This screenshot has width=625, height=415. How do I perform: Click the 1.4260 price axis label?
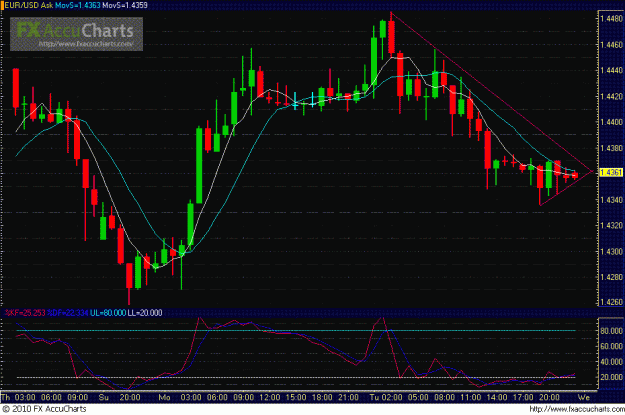(x=611, y=302)
